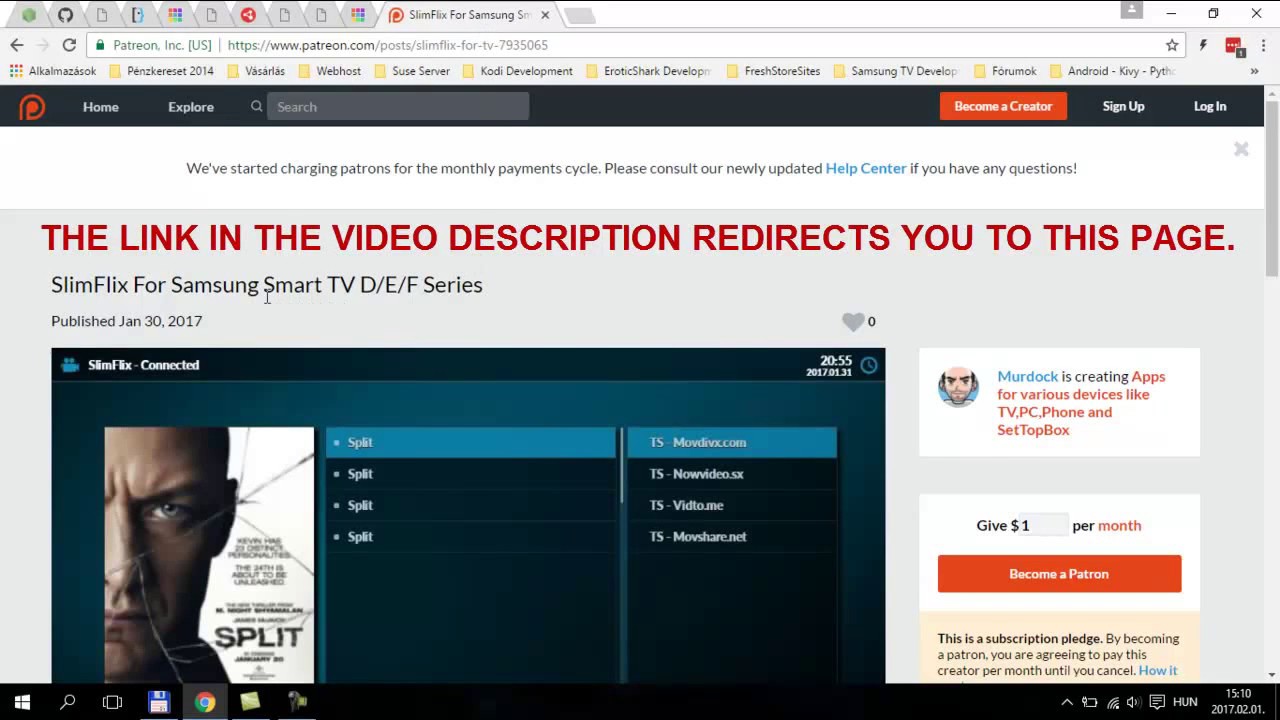The width and height of the screenshot is (1280, 720).
Task: Dismiss the payments notice banner
Action: pos(1241,149)
